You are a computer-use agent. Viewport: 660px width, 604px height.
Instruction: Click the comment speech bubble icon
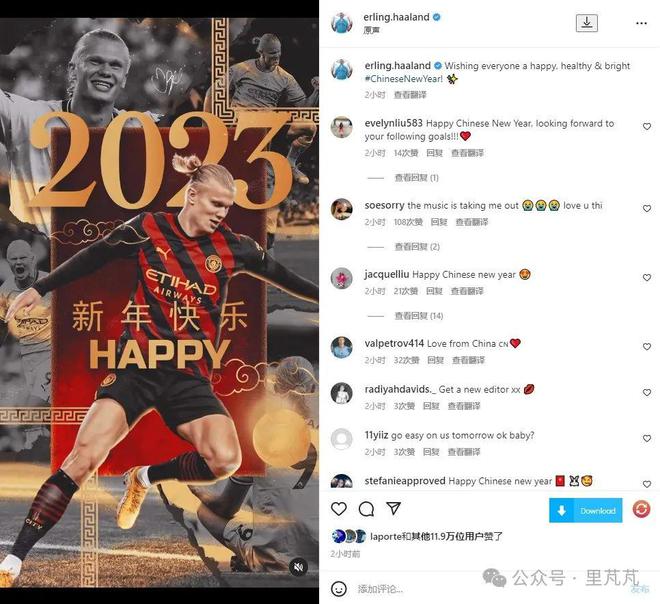(x=366, y=508)
